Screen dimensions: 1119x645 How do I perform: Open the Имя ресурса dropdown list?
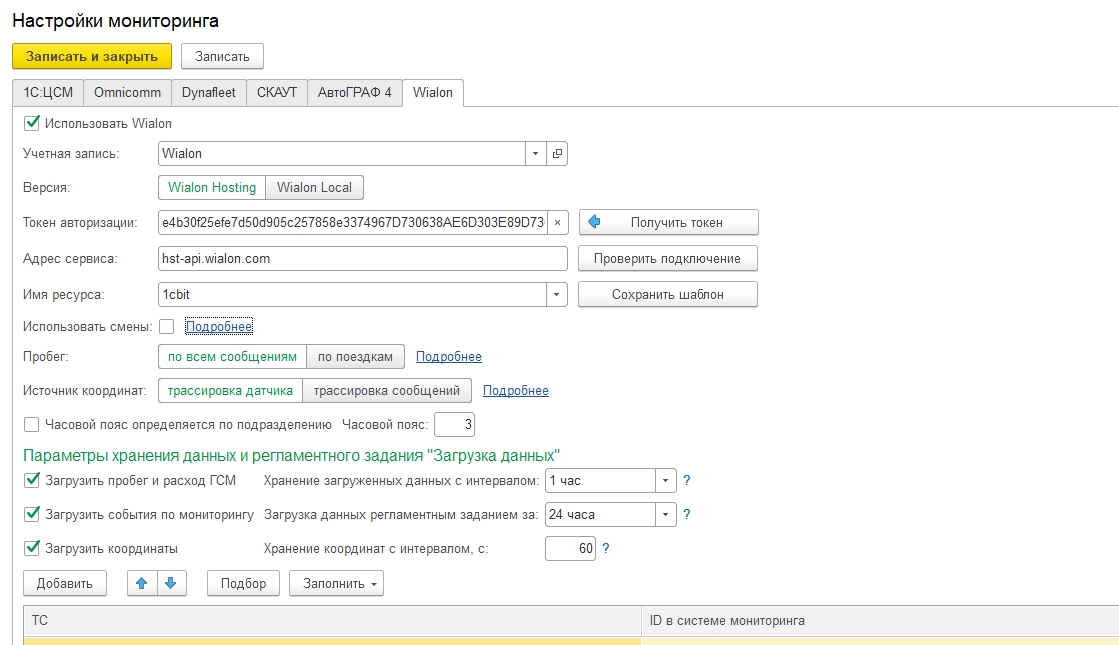click(556, 295)
